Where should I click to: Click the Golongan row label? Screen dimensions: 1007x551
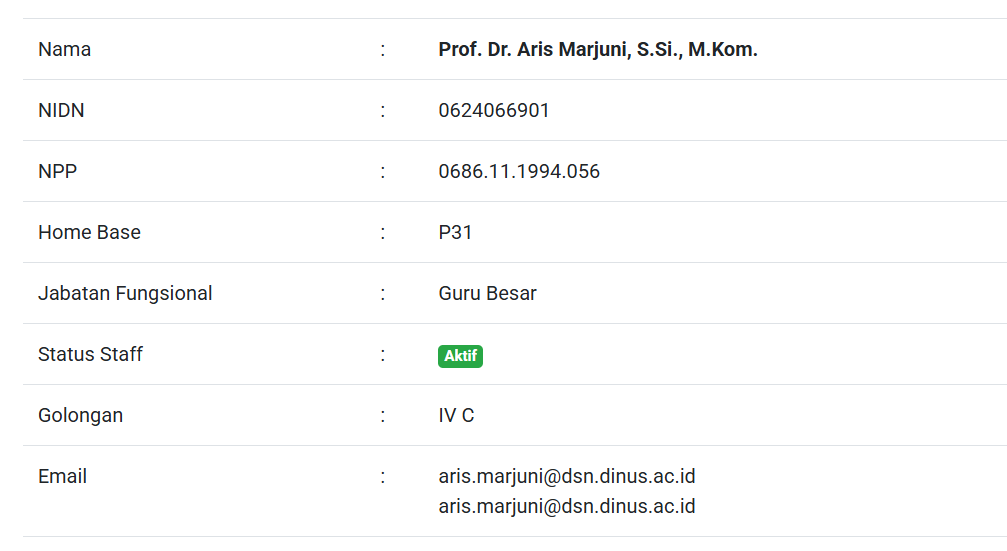(80, 415)
